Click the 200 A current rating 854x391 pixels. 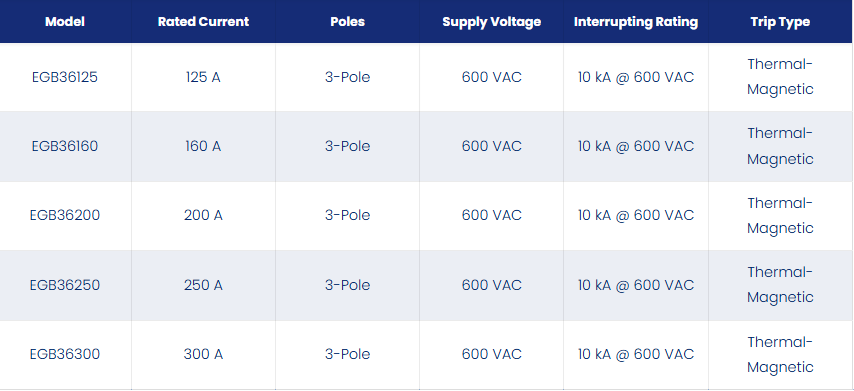click(x=203, y=216)
